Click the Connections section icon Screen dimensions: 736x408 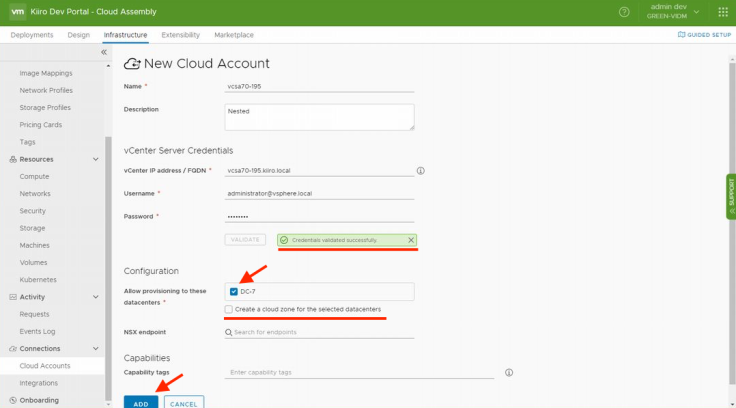tap(13, 349)
